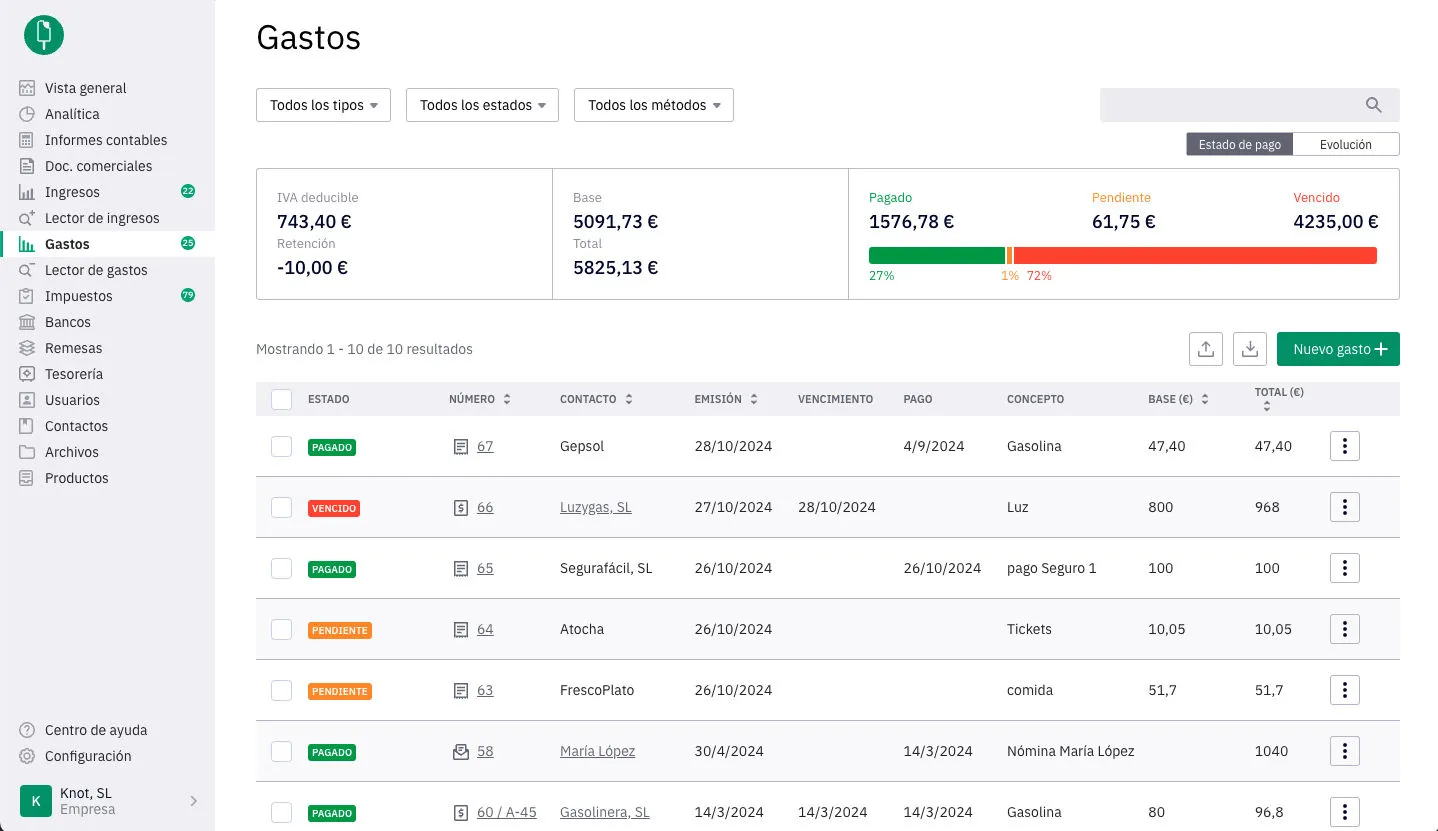The width and height of the screenshot is (1438, 831).
Task: Open three-dot menu for Luzygas expense
Action: (1345, 507)
